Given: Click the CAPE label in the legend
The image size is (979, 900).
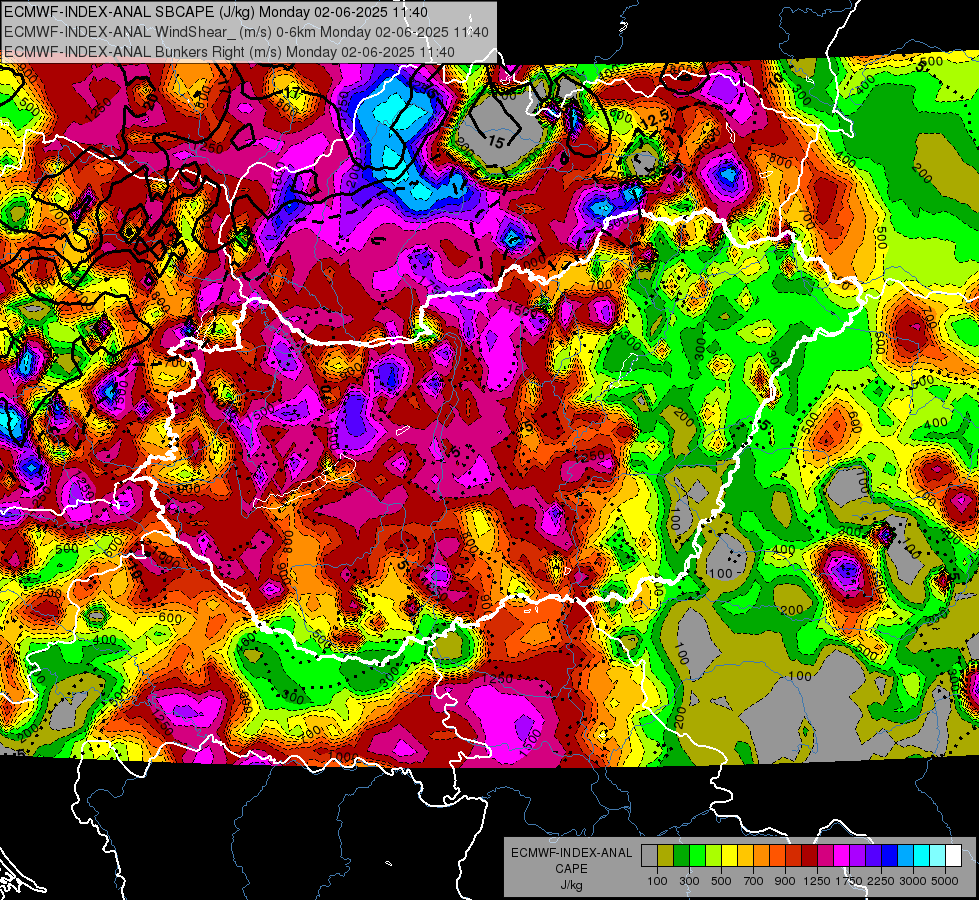Looking at the screenshot, I should pyautogui.click(x=572, y=868).
